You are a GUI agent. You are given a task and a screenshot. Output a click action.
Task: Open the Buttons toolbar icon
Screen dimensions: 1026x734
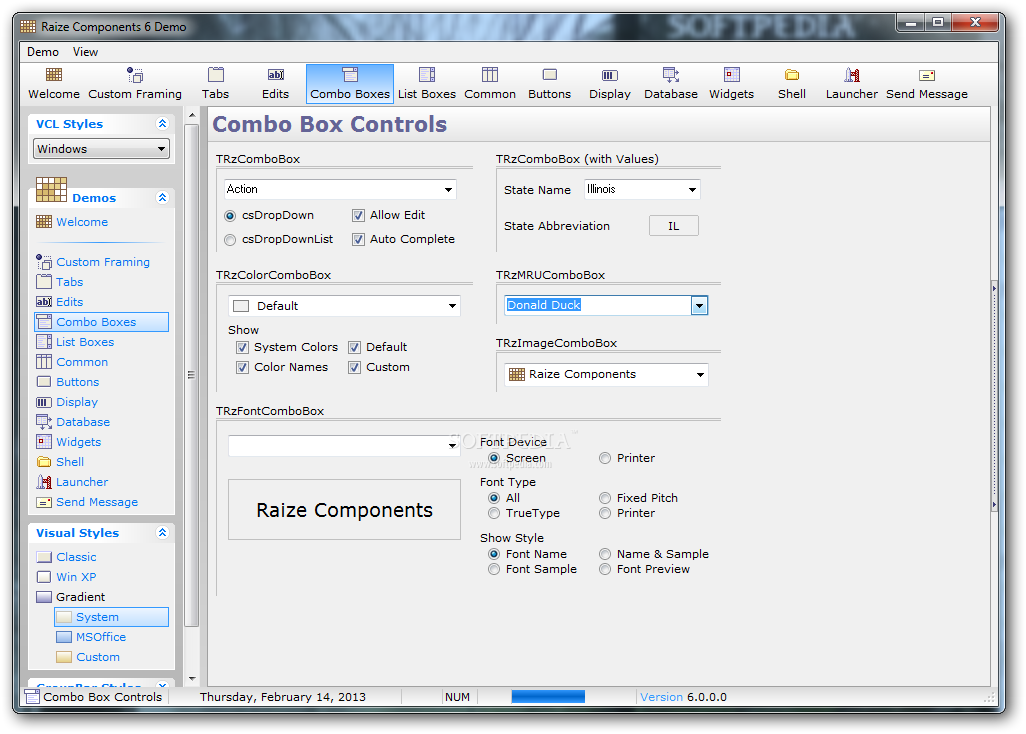click(x=550, y=75)
